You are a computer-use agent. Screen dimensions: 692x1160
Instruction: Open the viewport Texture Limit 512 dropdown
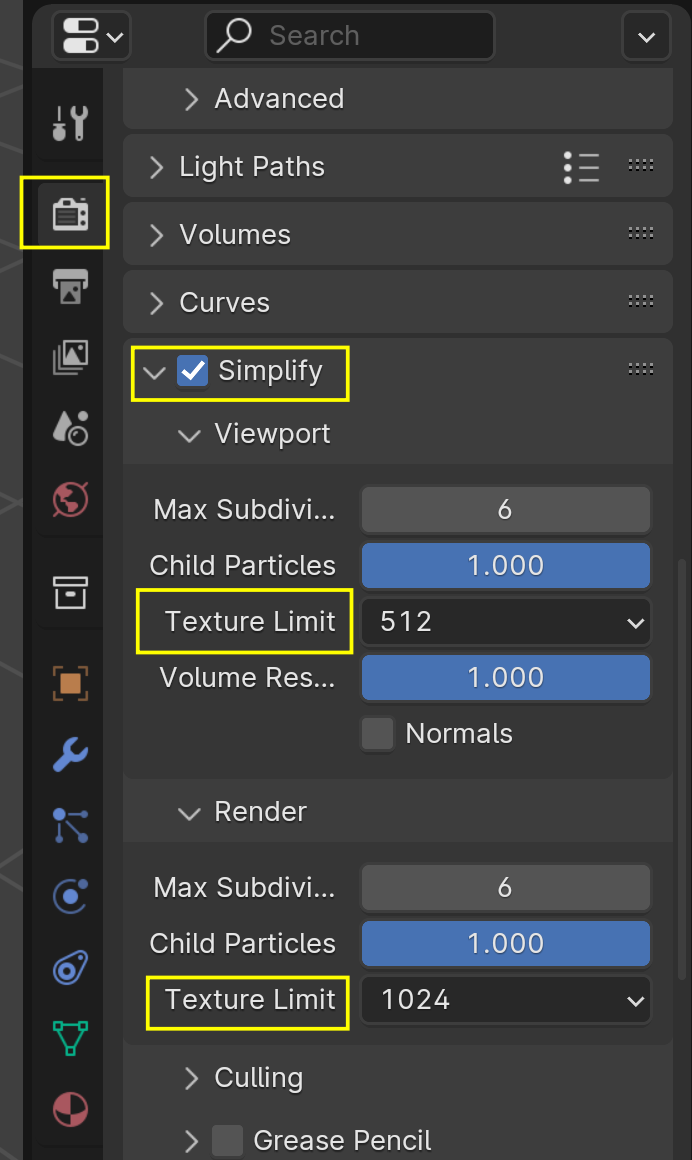coord(505,621)
